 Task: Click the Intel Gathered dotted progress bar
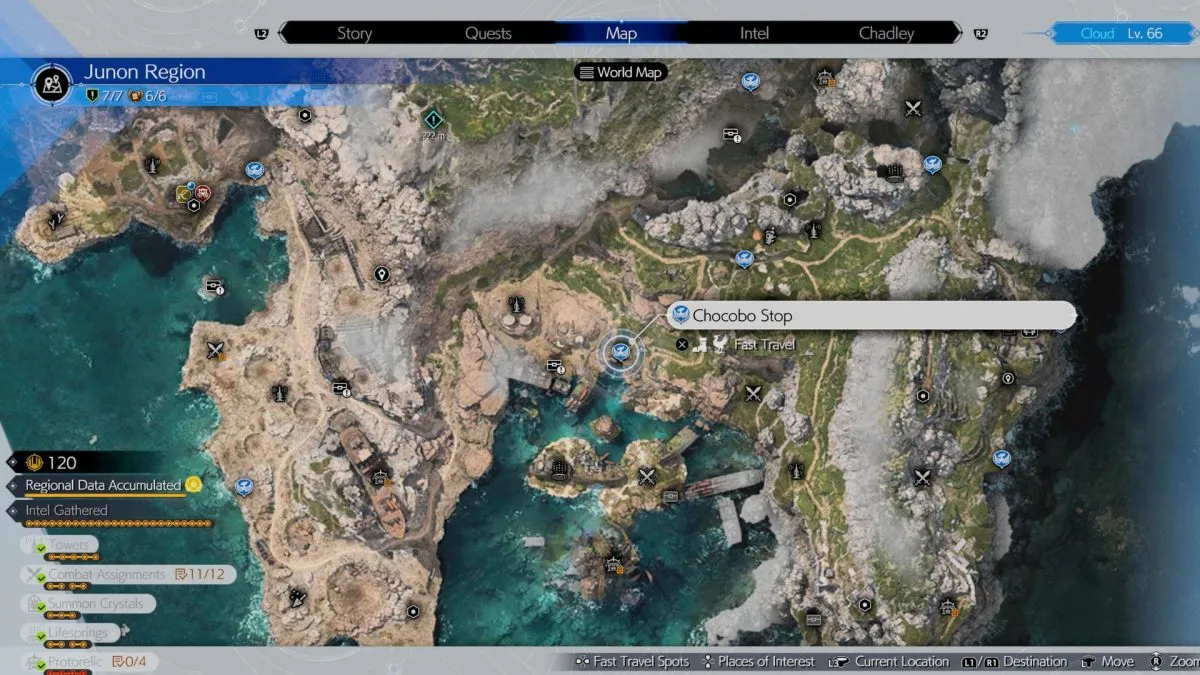click(119, 523)
